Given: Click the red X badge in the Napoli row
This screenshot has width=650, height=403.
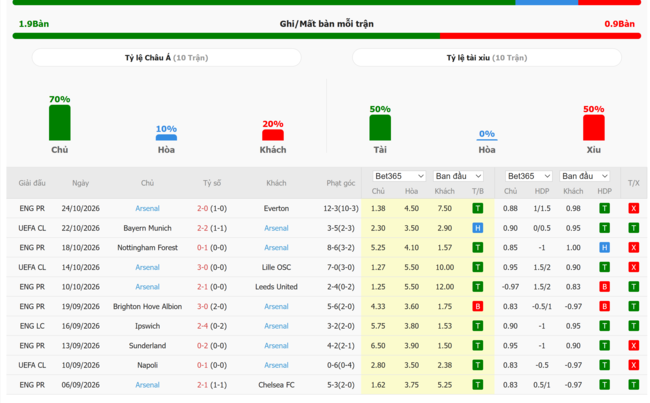Looking at the screenshot, I should (633, 365).
